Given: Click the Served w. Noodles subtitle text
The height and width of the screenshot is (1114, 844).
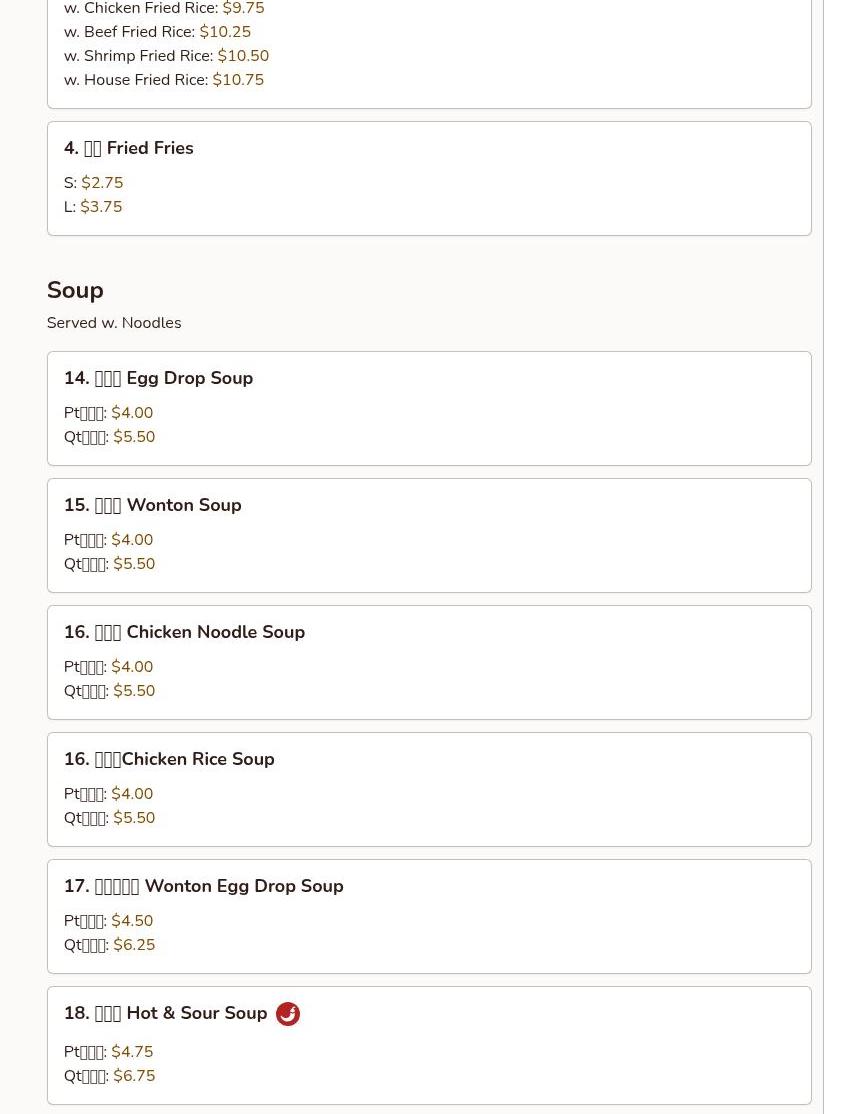Looking at the screenshot, I should point(114,323).
